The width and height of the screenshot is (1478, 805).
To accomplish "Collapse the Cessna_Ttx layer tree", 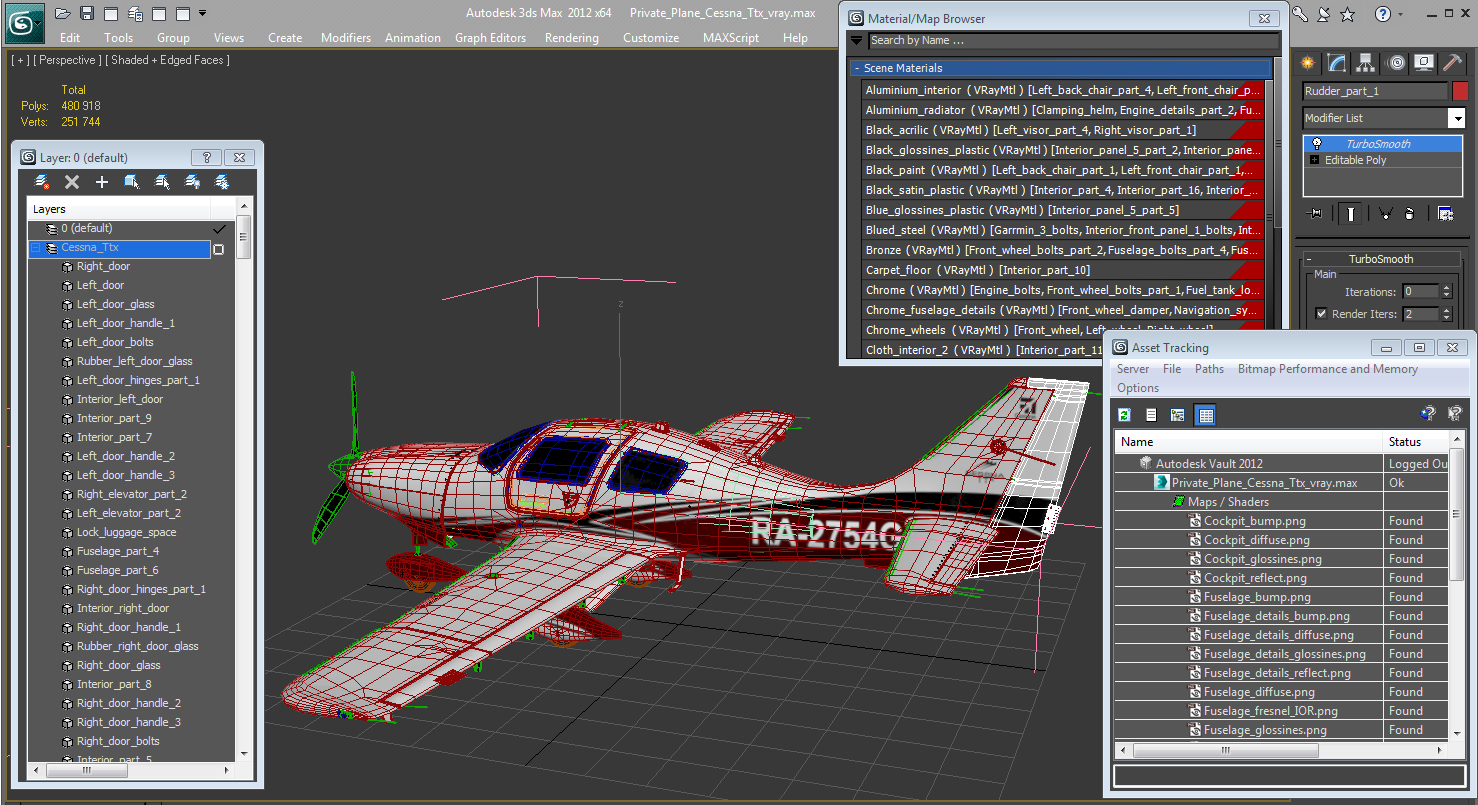I will coord(36,248).
